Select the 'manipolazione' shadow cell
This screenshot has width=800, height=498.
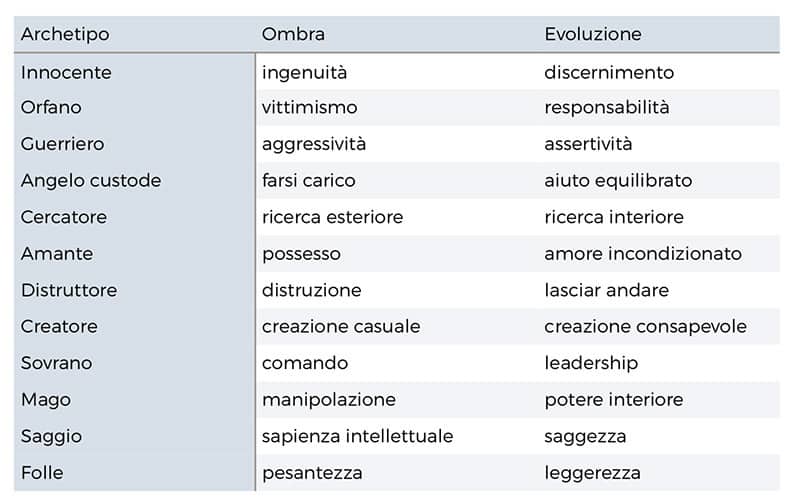329,400
